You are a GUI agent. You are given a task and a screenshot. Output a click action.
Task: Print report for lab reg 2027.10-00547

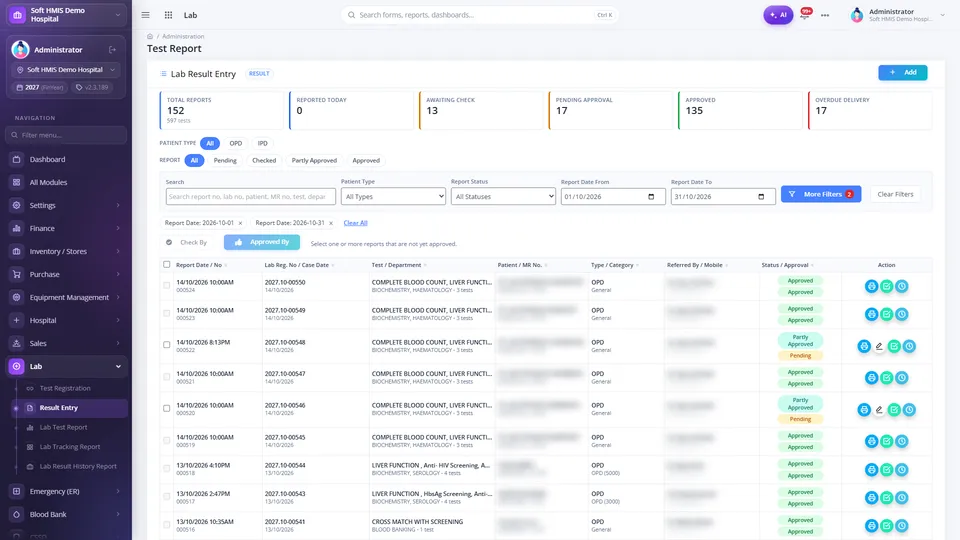(x=871, y=378)
